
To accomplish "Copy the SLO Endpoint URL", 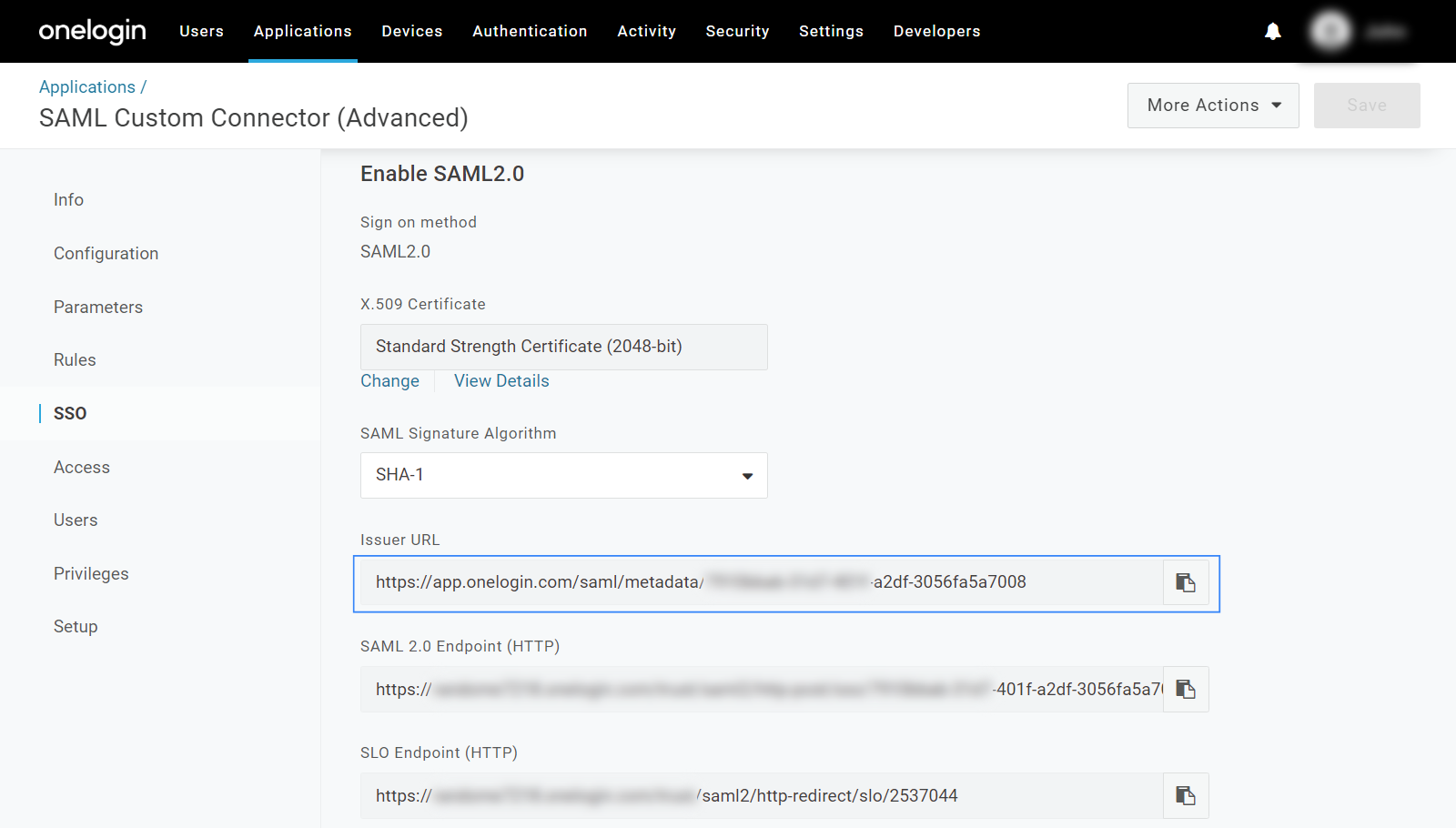I will (x=1185, y=796).
